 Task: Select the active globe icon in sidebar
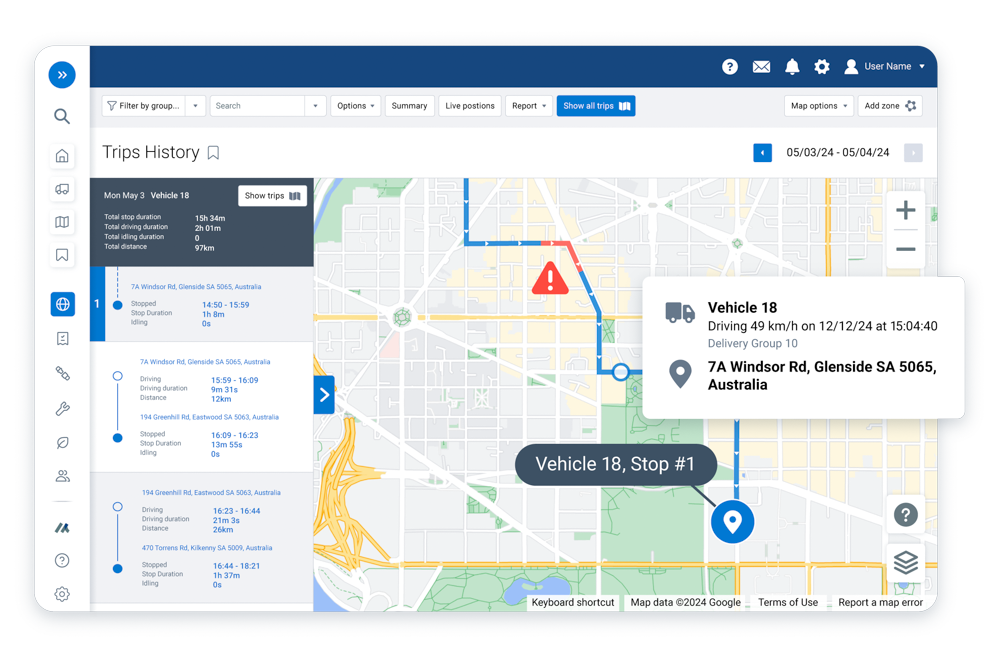62,304
